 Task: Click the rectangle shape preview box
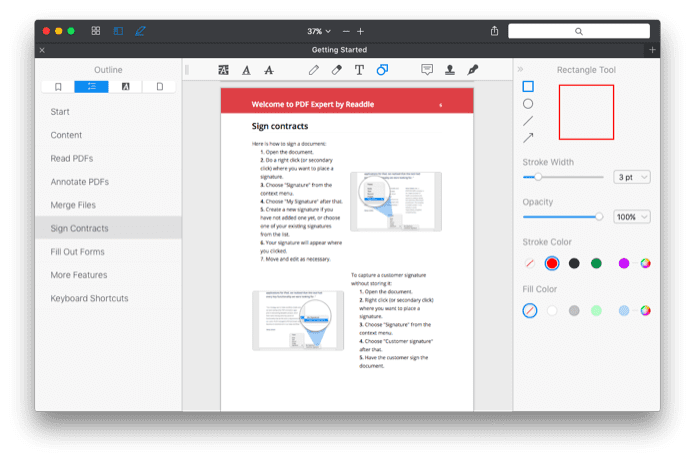(586, 112)
